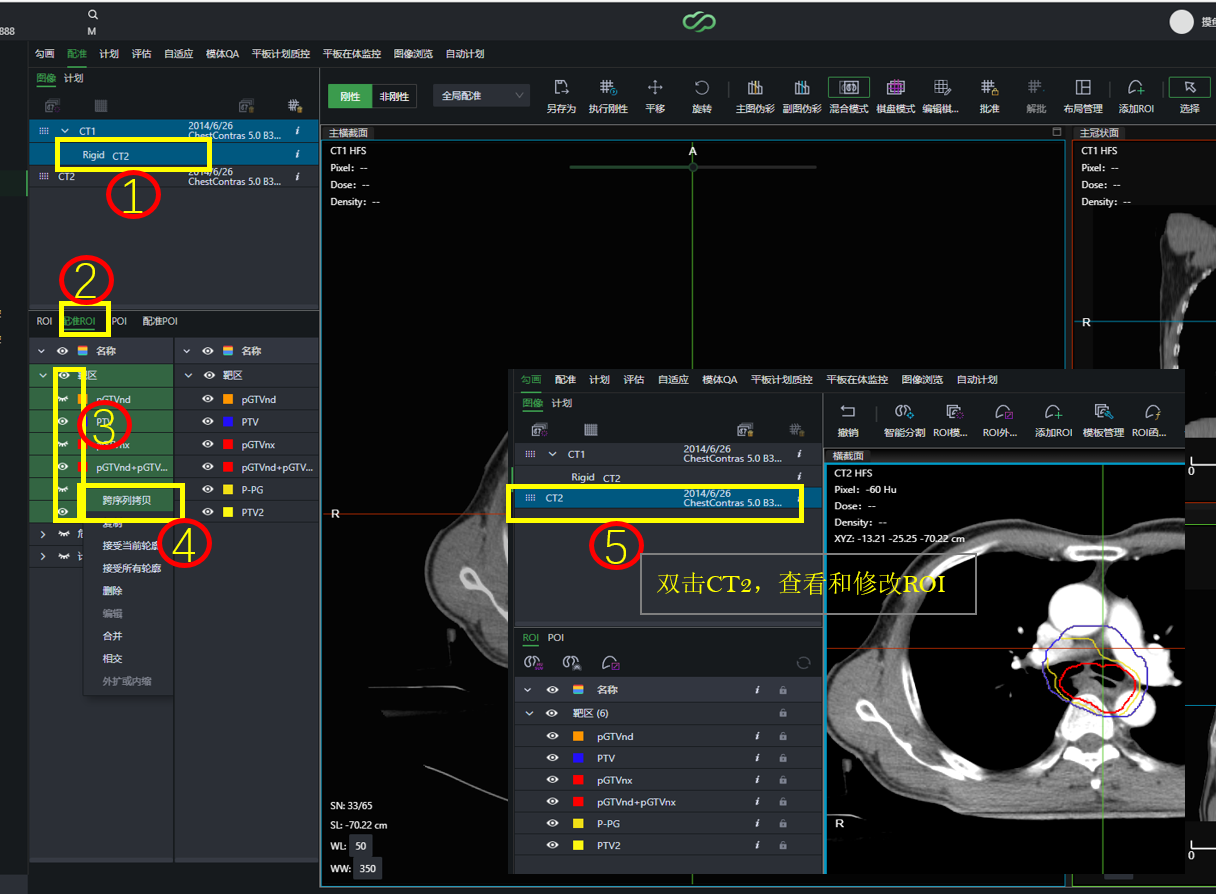Switch to the 配准POI tab

pyautogui.click(x=160, y=321)
